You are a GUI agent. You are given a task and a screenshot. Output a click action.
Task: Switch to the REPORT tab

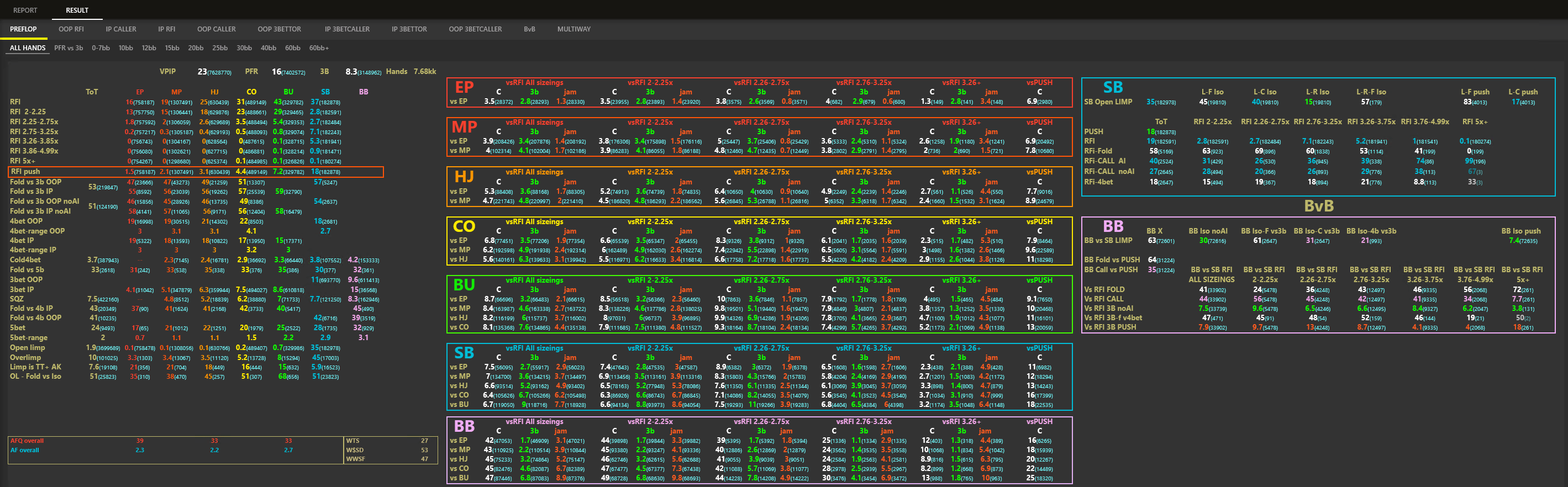point(25,10)
